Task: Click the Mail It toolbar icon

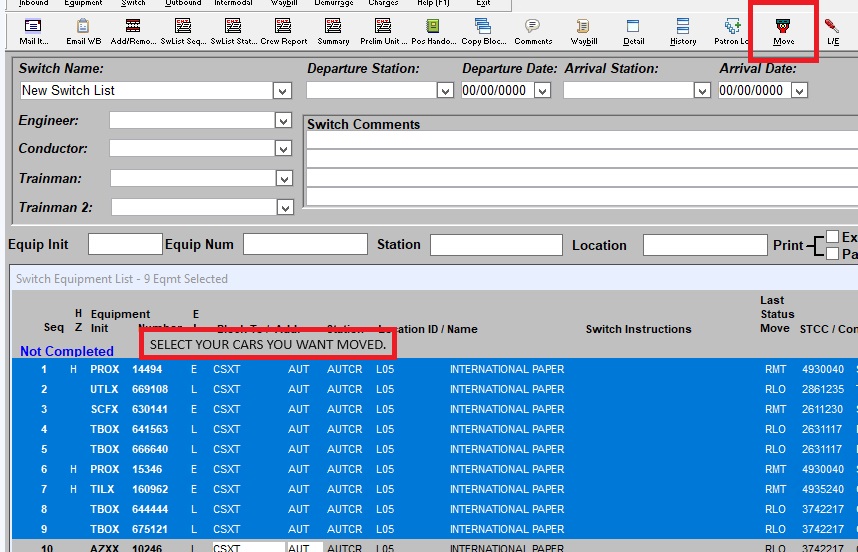Action: coord(33,32)
